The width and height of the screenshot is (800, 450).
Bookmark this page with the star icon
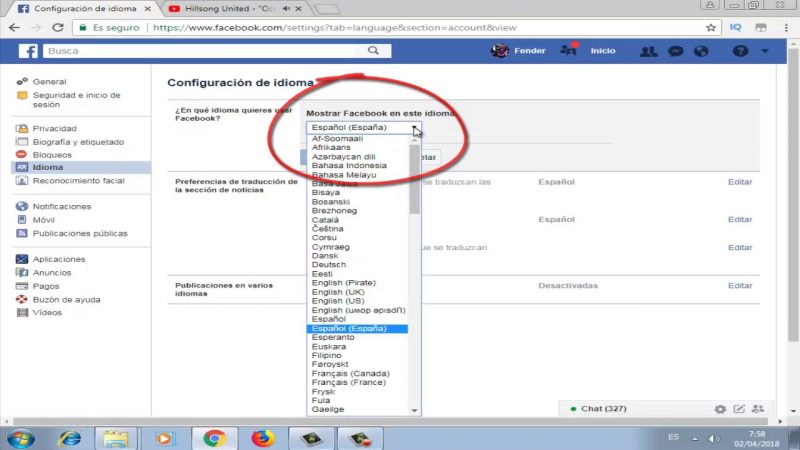coord(711,28)
